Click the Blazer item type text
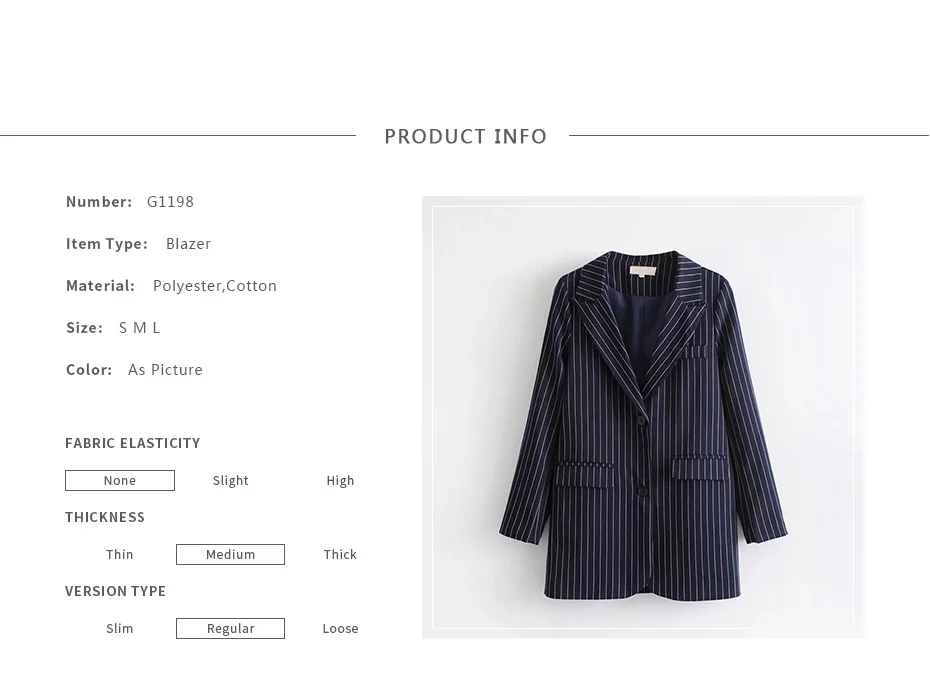The image size is (930, 676). (x=188, y=244)
